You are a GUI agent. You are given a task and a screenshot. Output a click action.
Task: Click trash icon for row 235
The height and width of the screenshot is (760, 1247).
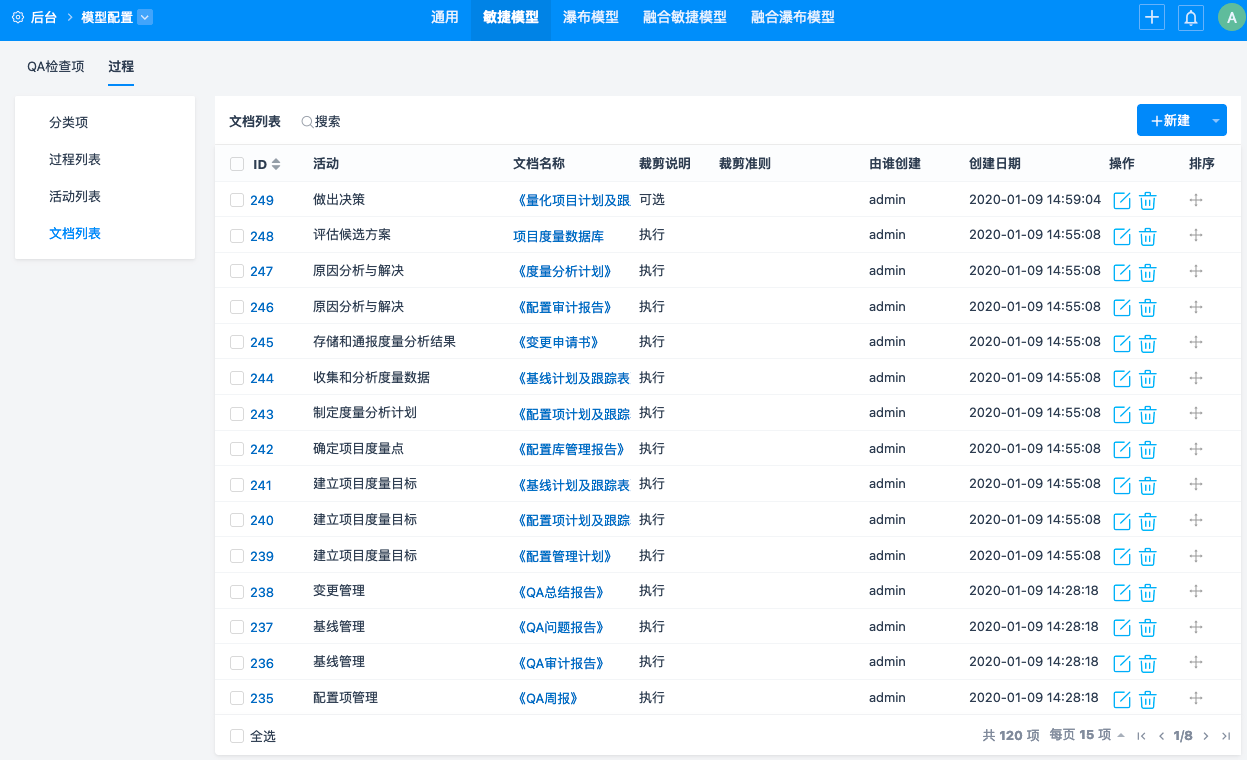coord(1148,699)
